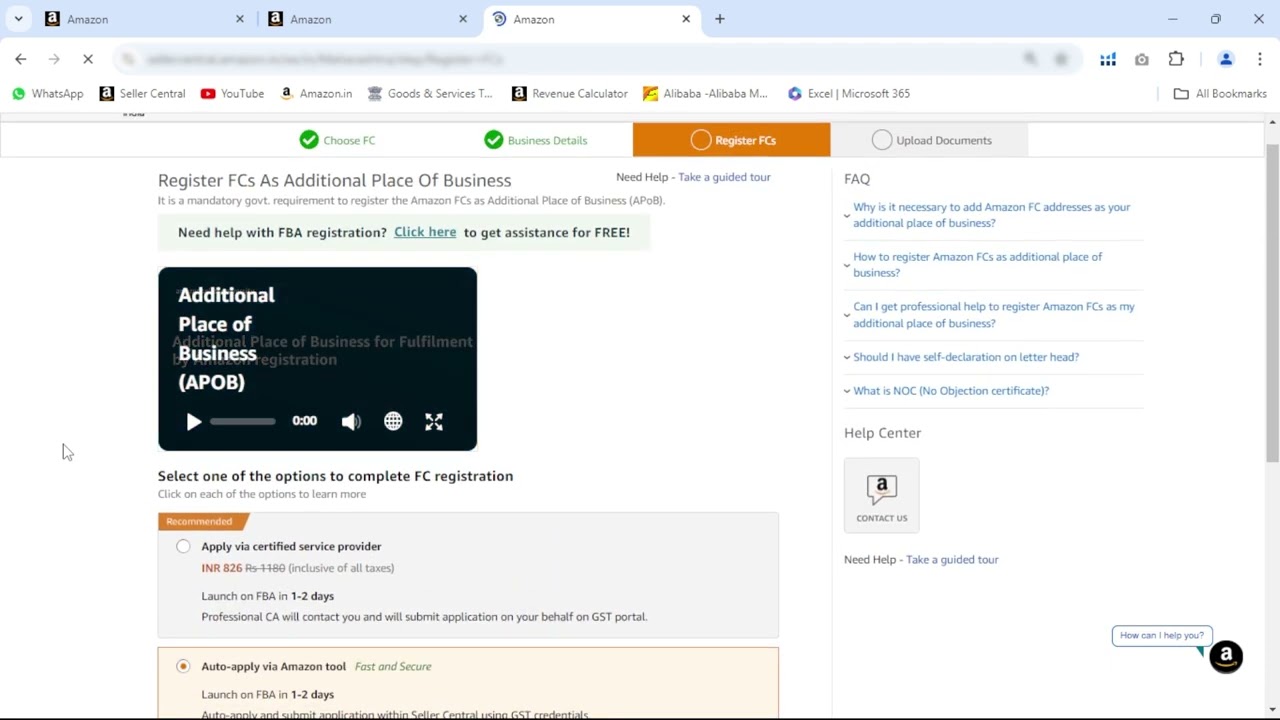
Task: Open the YouTube bookmark
Action: [x=232, y=93]
